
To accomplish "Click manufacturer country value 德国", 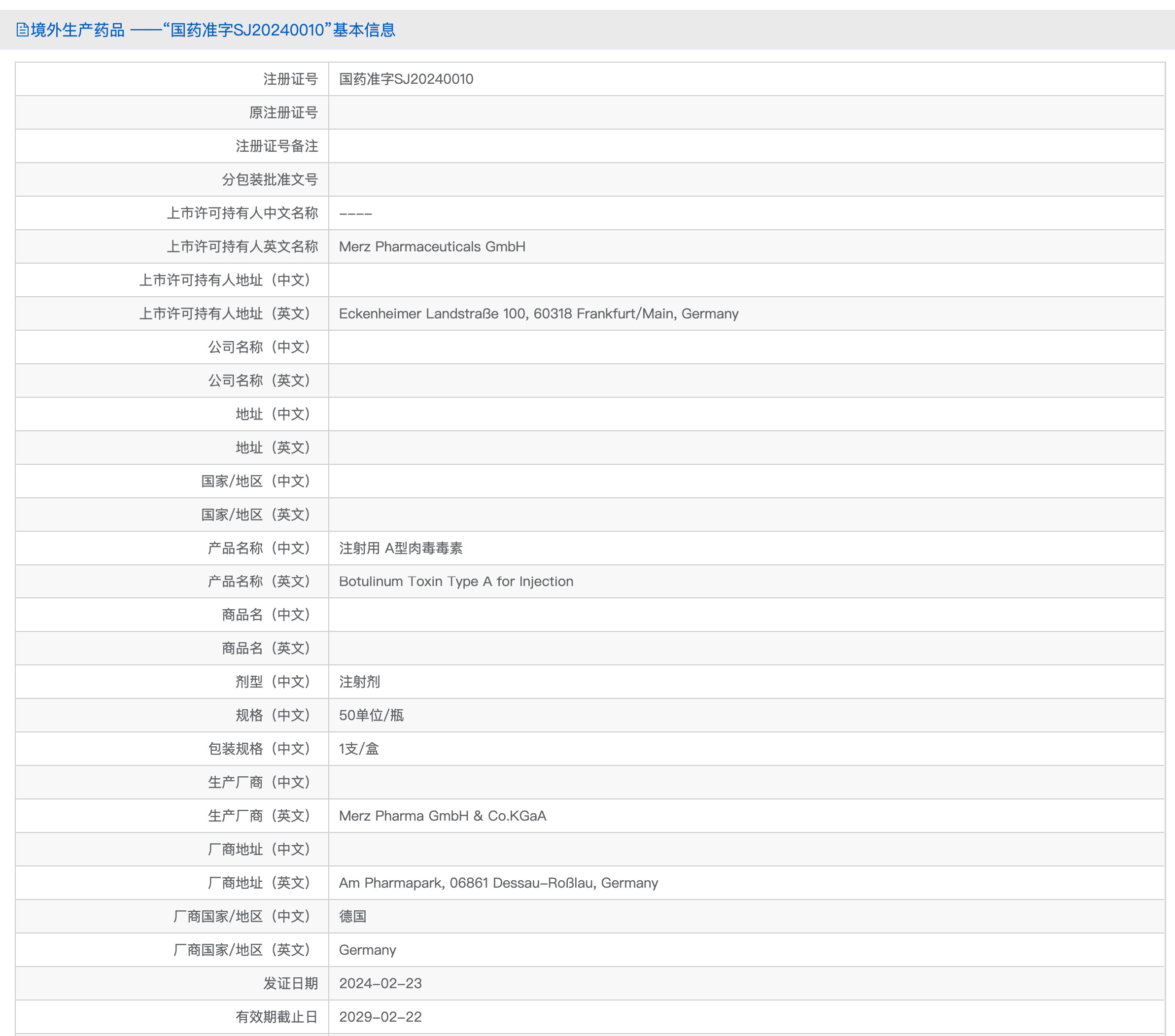I will pyautogui.click(x=352, y=916).
